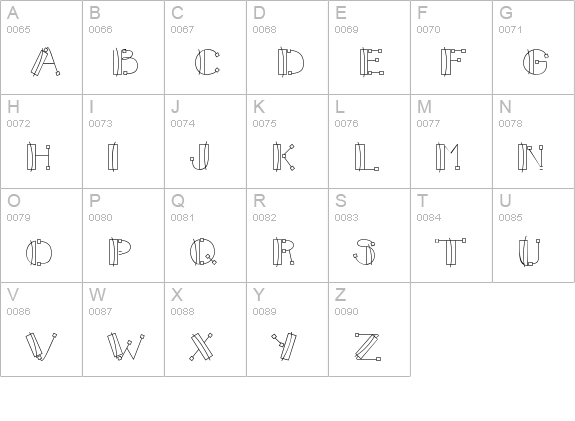Viewport: 575px width, 421px height.
Task: Select the glyph cell for letter A
Action: click(41, 47)
